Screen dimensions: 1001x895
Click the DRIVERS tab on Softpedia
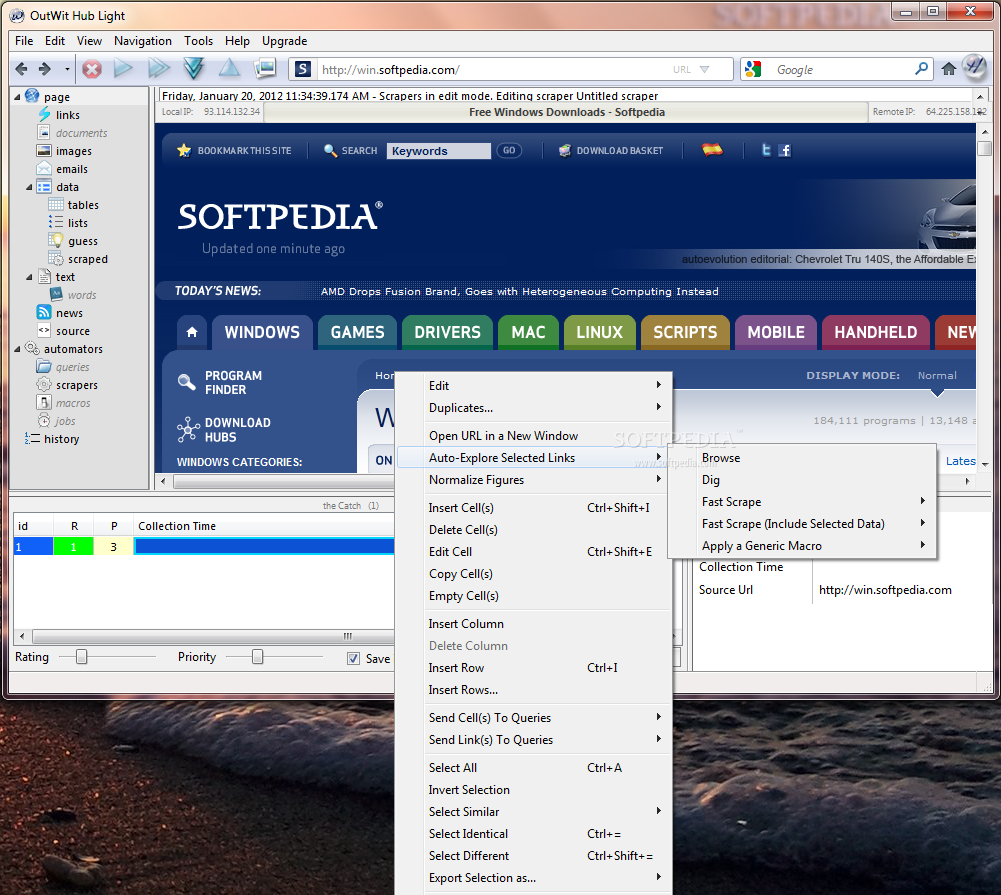coord(447,332)
